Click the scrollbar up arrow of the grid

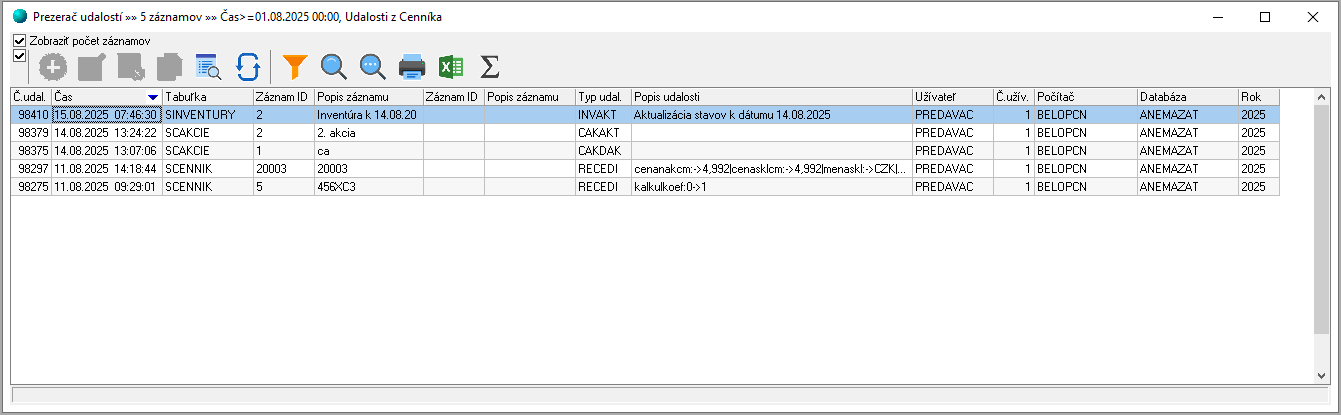pos(1322,97)
